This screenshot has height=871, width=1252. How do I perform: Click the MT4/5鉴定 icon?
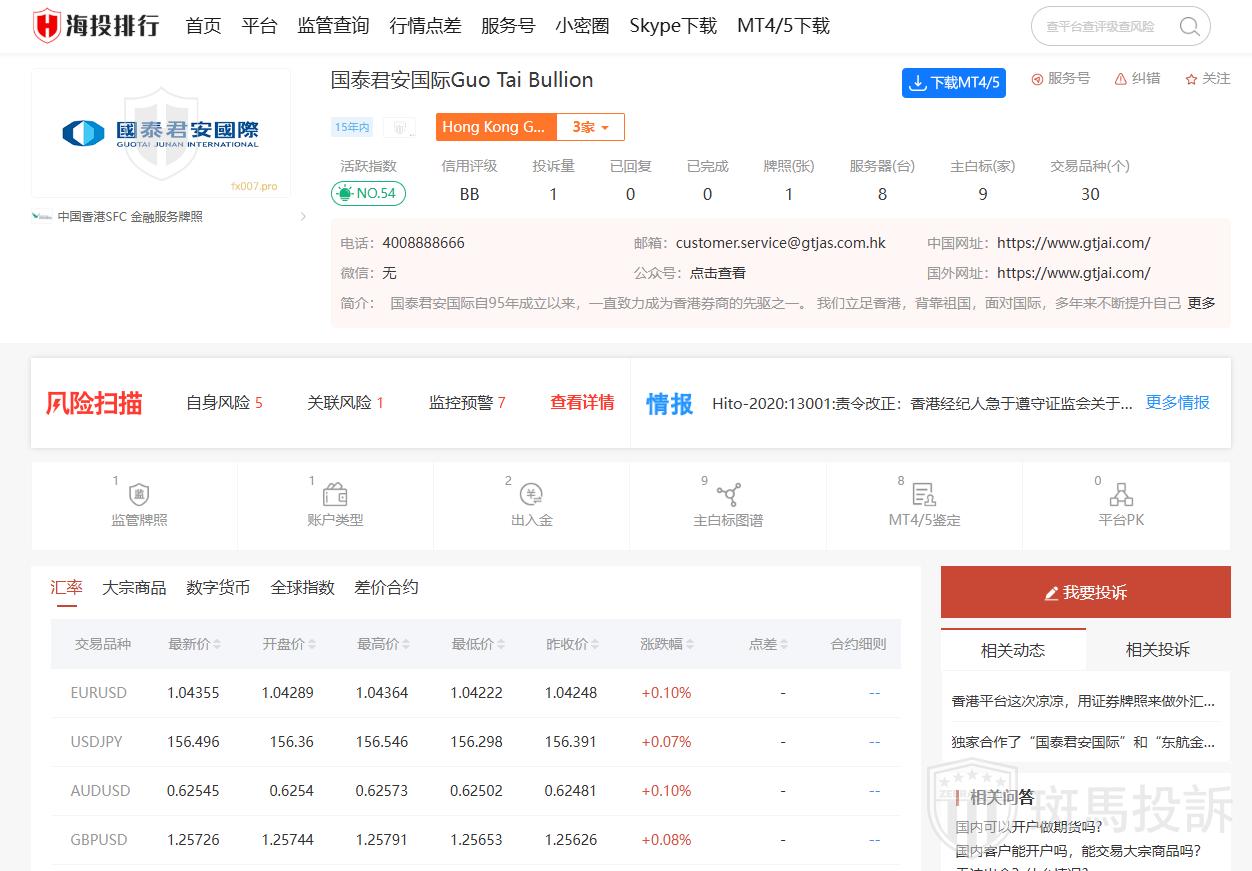[x=924, y=495]
